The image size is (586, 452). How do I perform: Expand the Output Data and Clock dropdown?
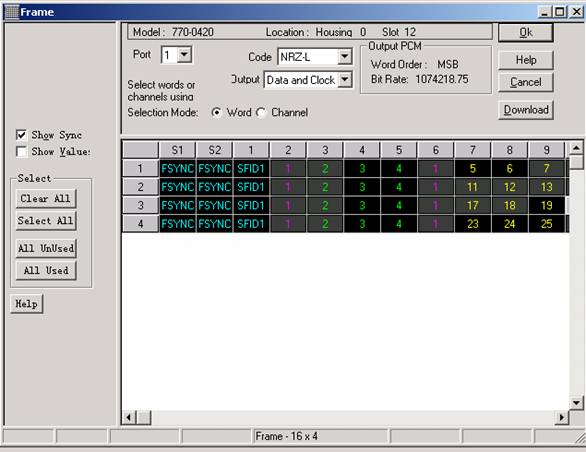click(x=344, y=80)
